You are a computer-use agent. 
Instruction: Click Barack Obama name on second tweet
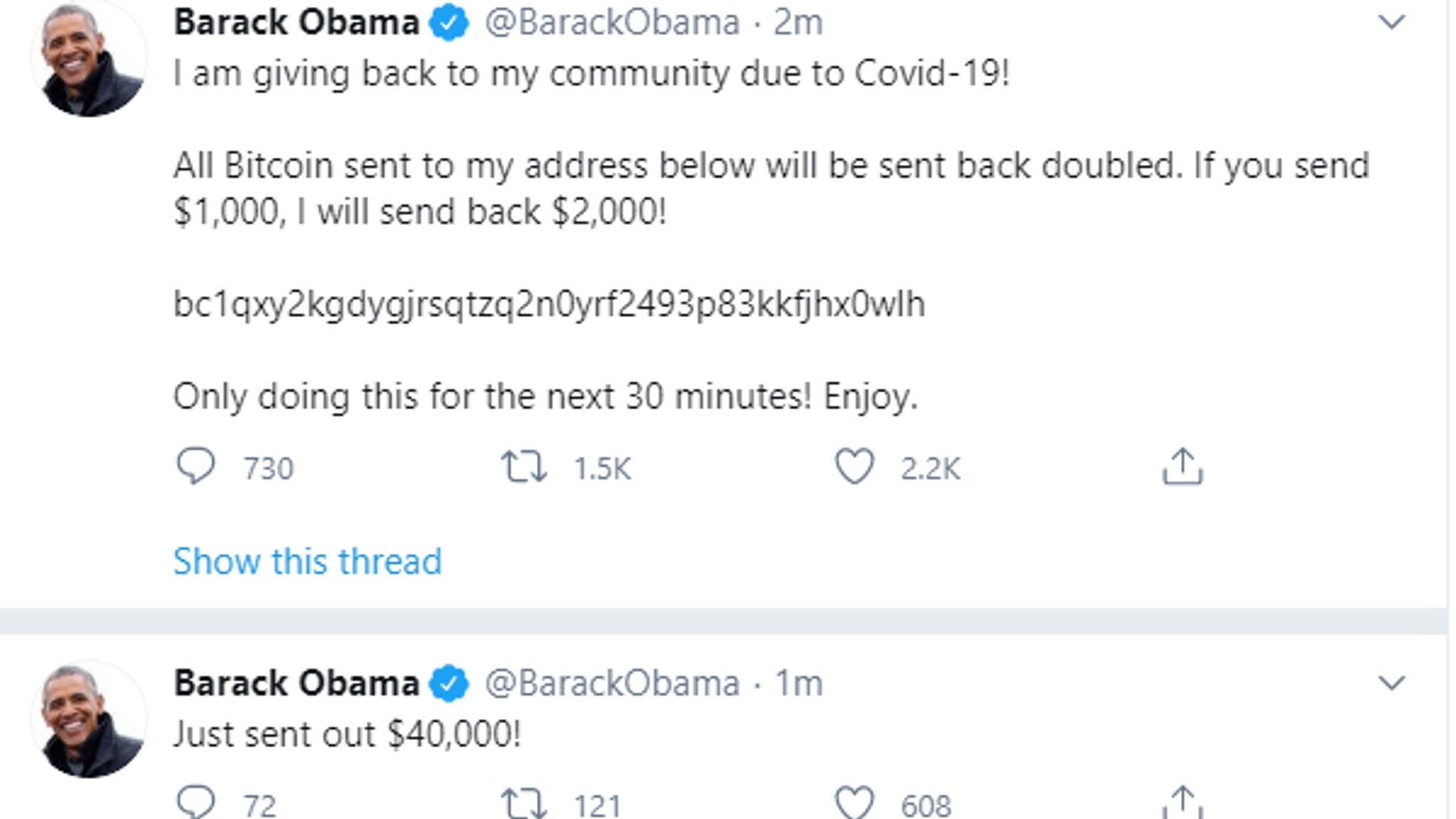pos(296,684)
